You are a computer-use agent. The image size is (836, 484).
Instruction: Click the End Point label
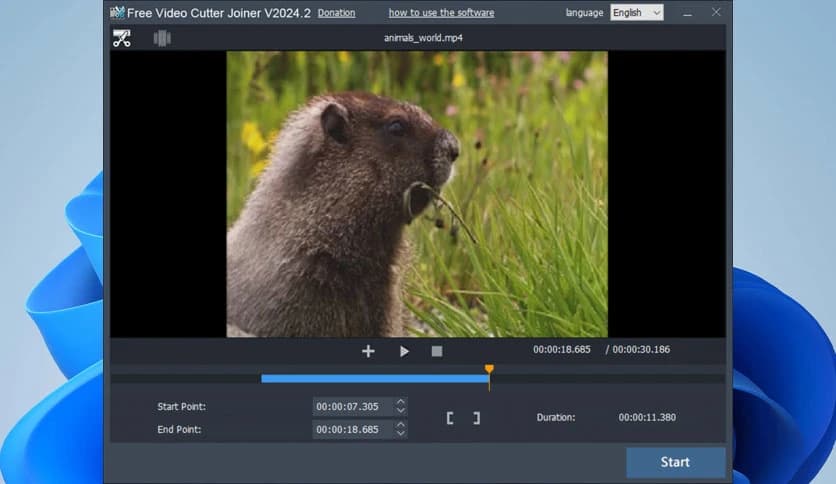(x=179, y=430)
